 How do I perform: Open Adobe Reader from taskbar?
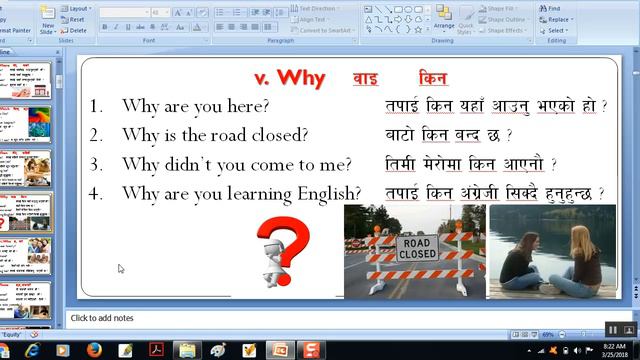pos(156,350)
